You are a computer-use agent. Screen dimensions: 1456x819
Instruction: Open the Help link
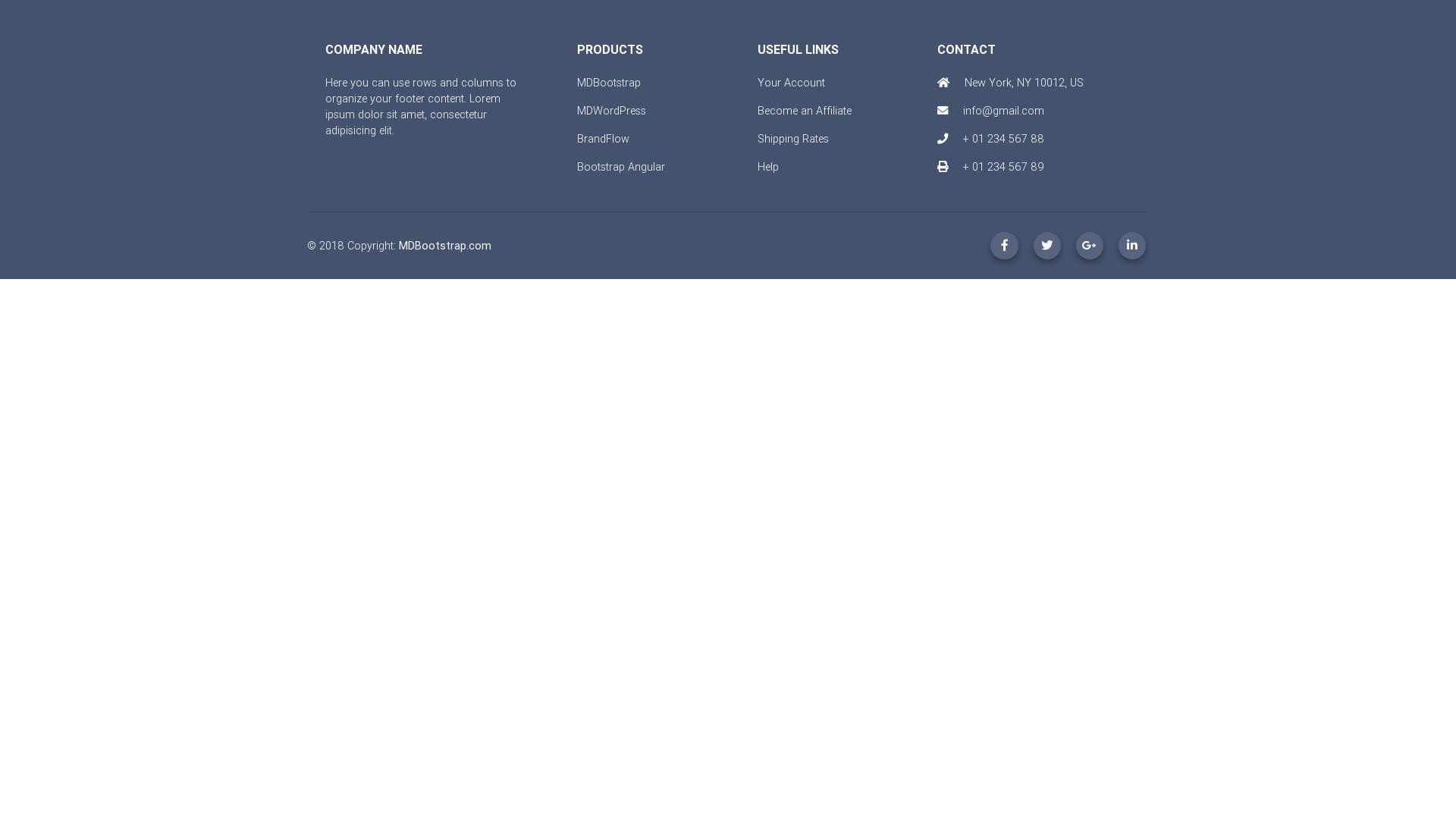pos(767,167)
